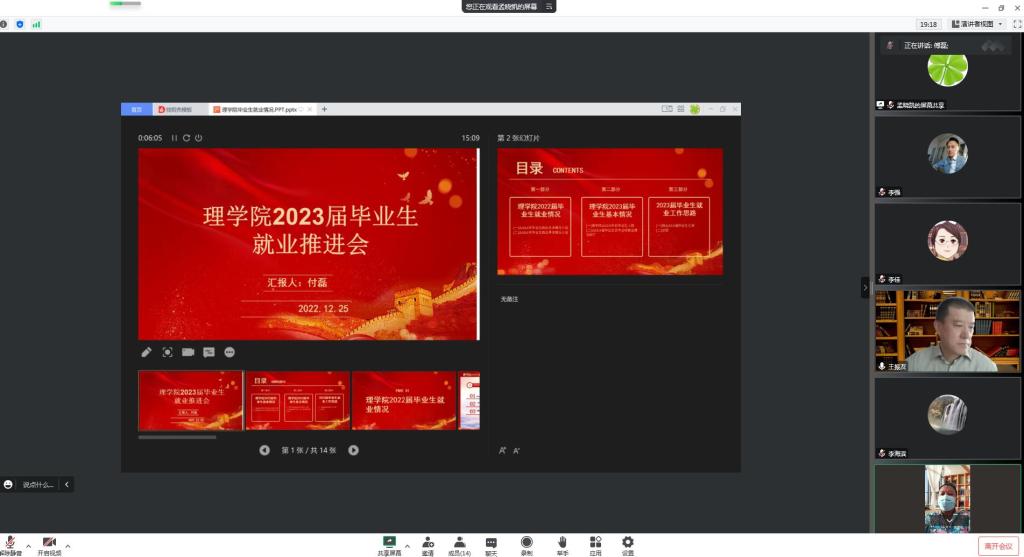The height and width of the screenshot is (557, 1024).
Task: End the slide show with the power icon
Action: click(199, 138)
